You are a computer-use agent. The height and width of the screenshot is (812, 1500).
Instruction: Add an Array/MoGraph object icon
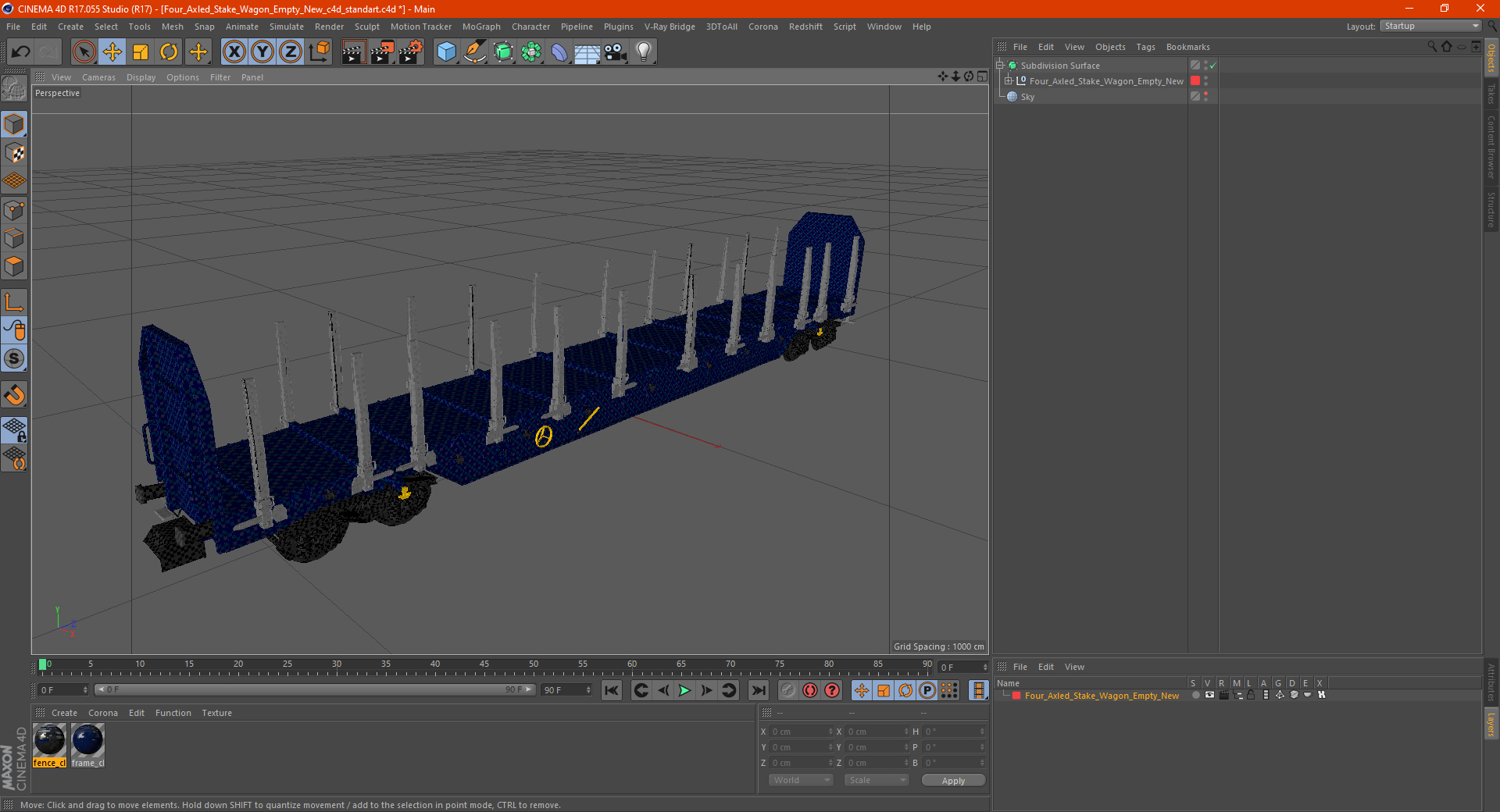531,52
